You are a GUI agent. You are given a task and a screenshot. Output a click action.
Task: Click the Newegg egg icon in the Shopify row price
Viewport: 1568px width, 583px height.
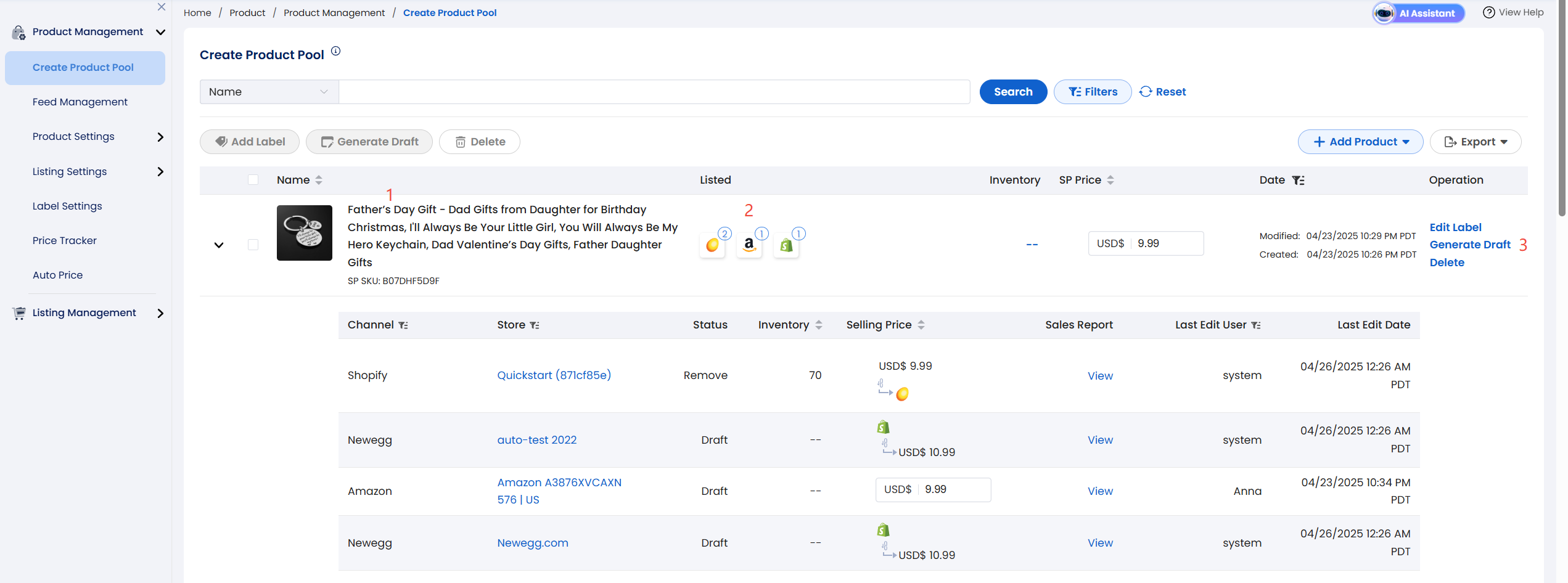pyautogui.click(x=902, y=394)
